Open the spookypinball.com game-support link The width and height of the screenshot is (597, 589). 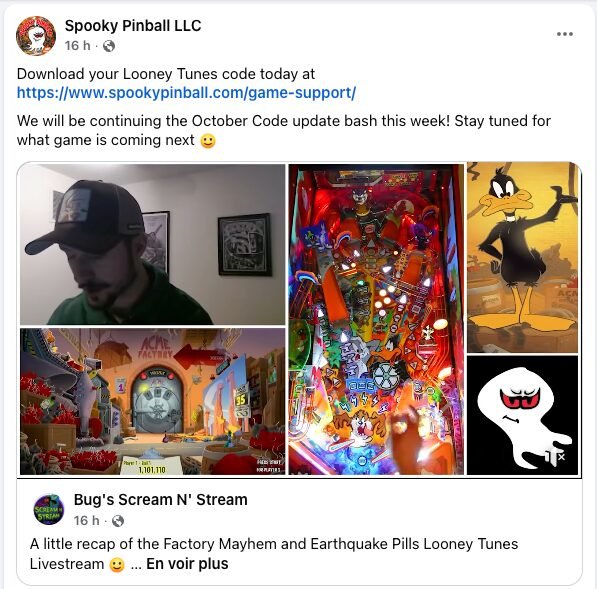[187, 93]
